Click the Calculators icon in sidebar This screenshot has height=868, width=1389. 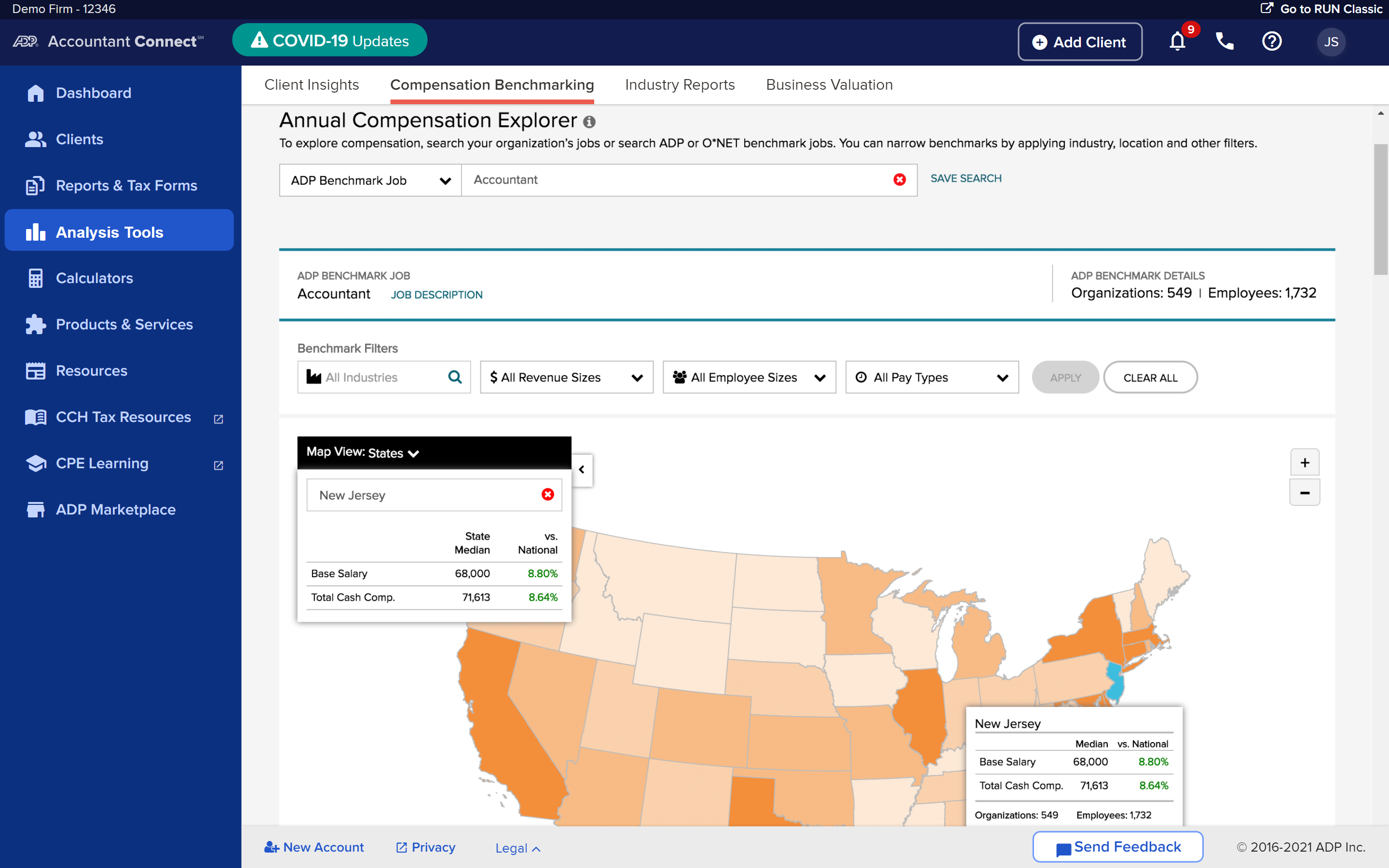36,278
